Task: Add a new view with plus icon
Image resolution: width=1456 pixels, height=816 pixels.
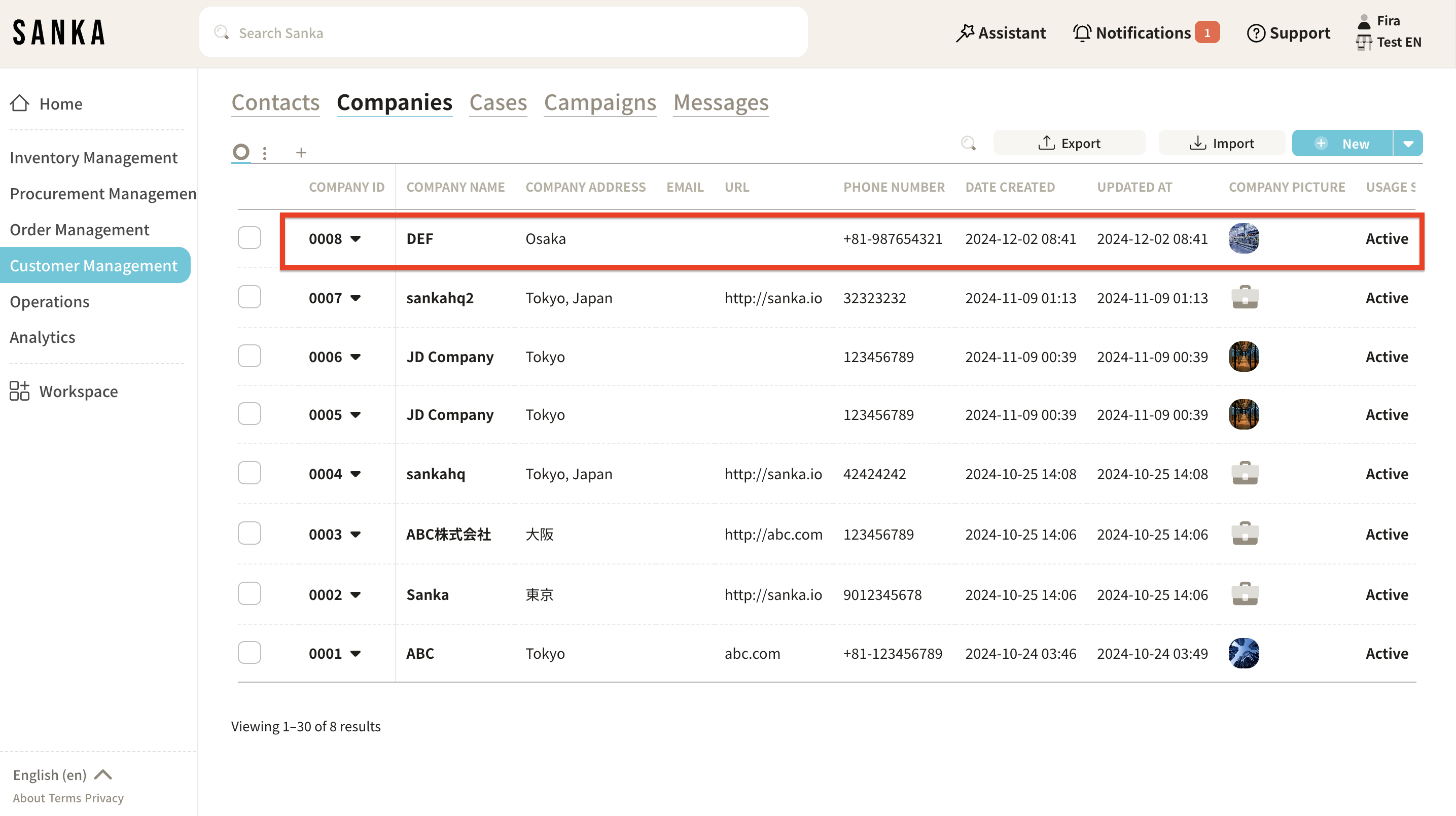Action: pos(301,153)
